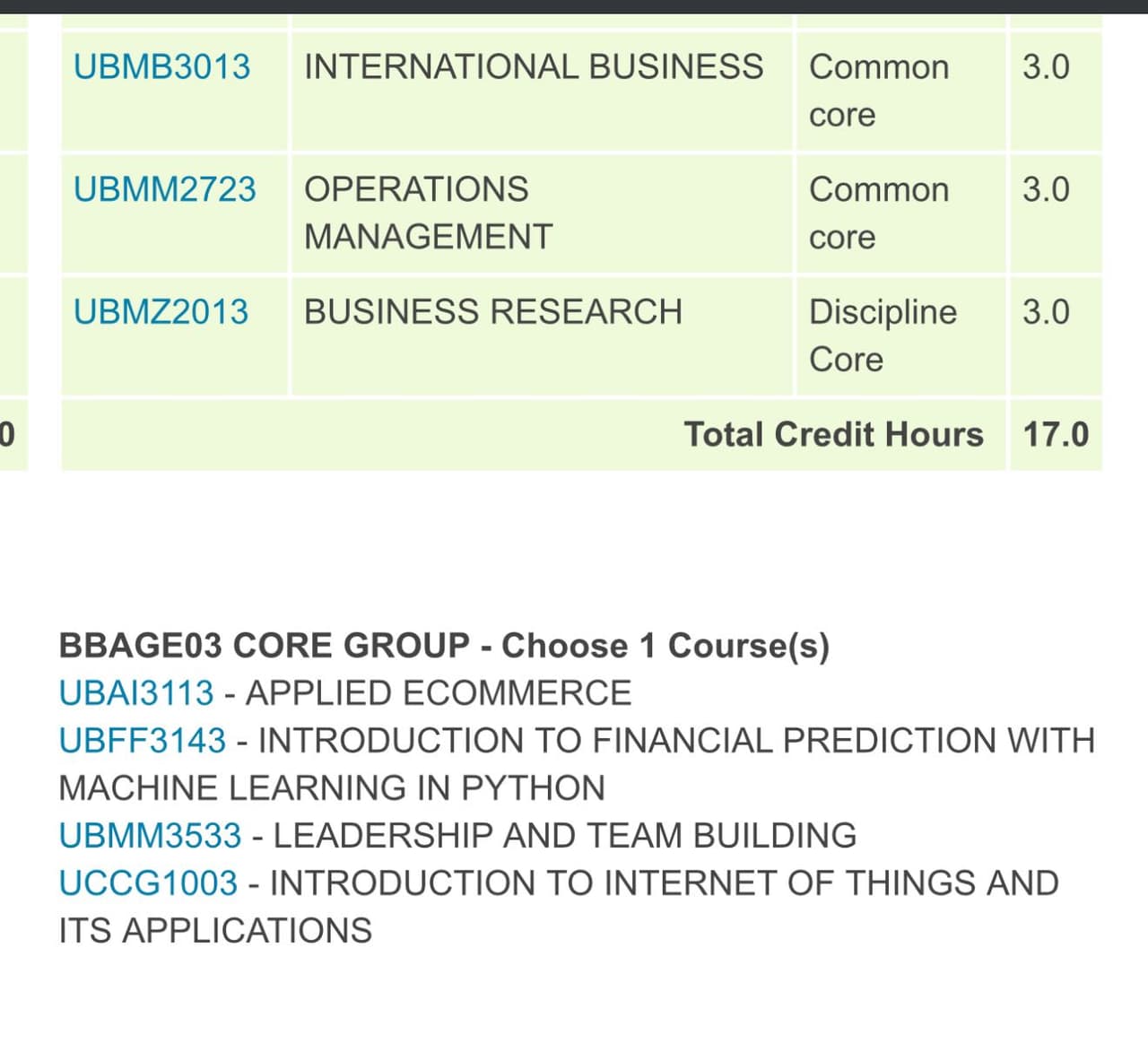Open the UBMB3013 course code link
This screenshot has width=1148, height=1052.
161,67
